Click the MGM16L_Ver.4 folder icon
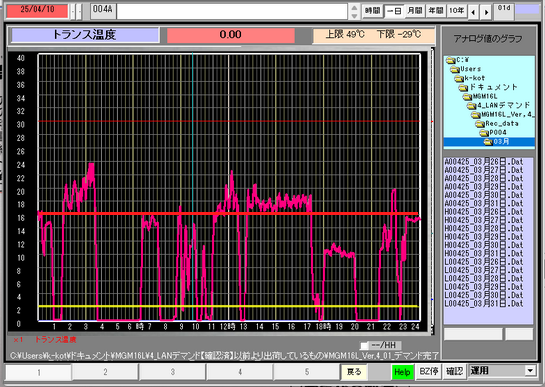 476,114
